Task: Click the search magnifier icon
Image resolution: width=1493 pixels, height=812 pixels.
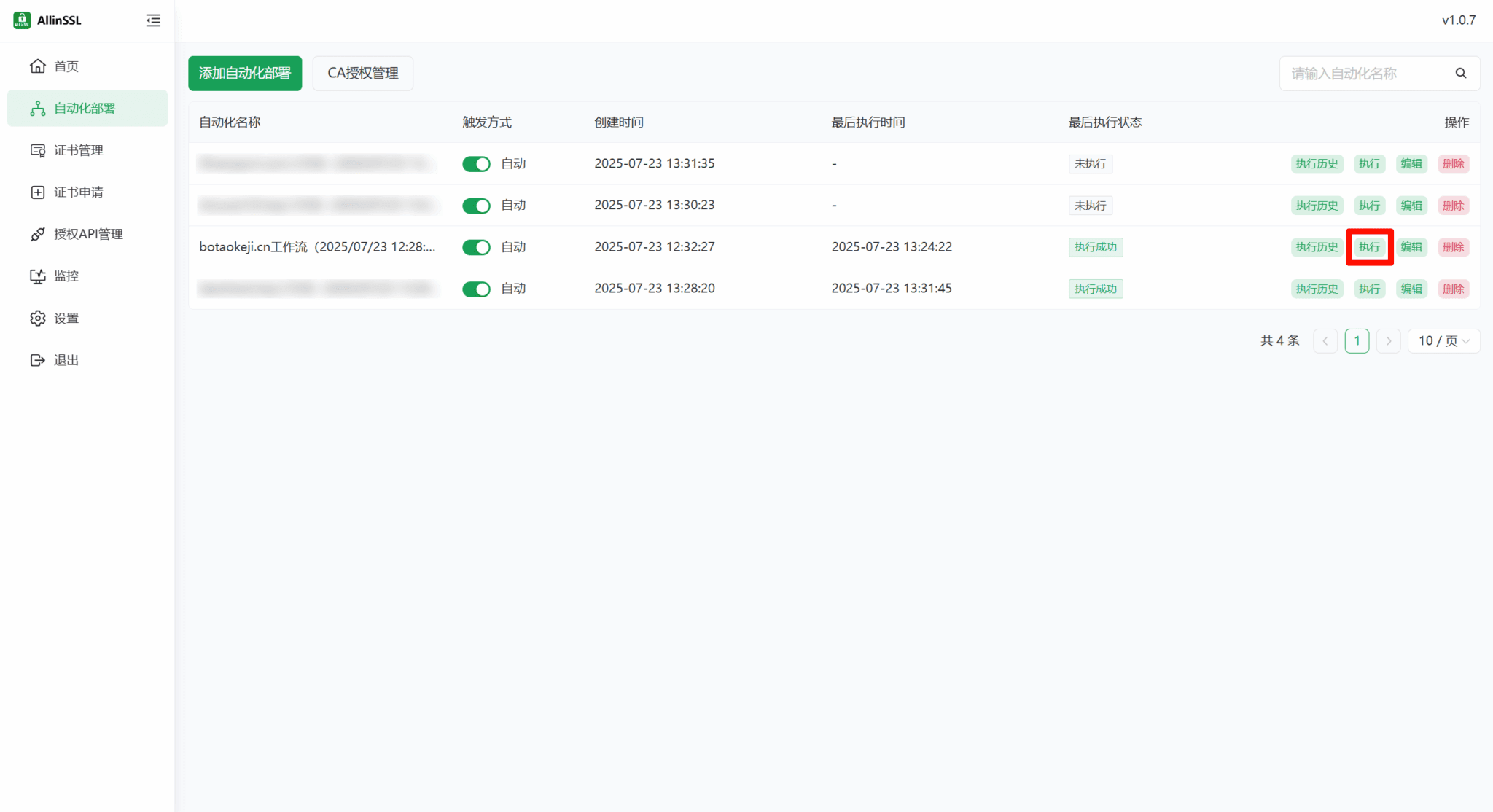Action: [1461, 73]
